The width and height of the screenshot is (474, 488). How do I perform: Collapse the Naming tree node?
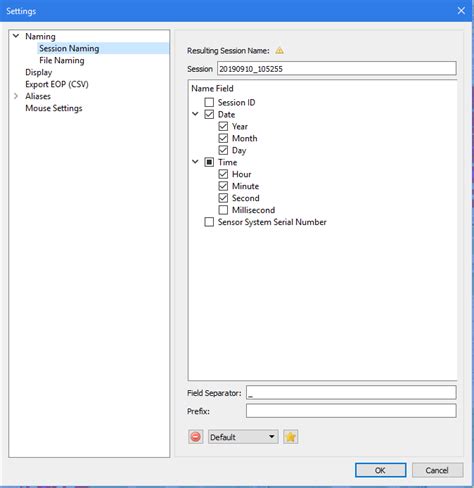point(16,36)
